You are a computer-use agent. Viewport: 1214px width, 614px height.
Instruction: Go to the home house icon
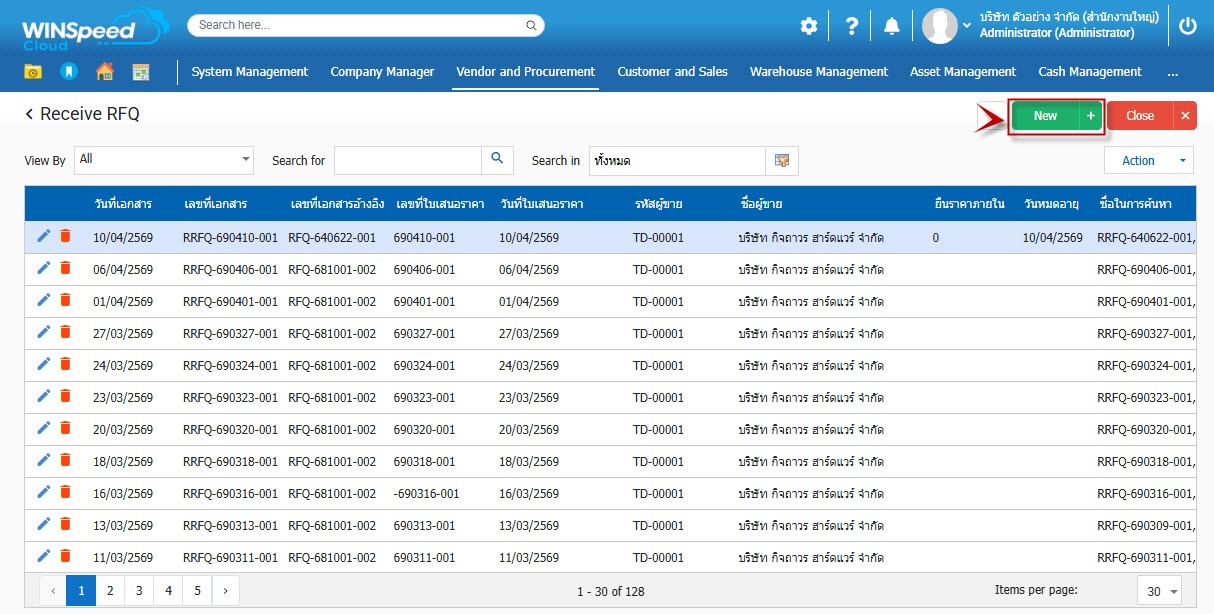(x=104, y=72)
